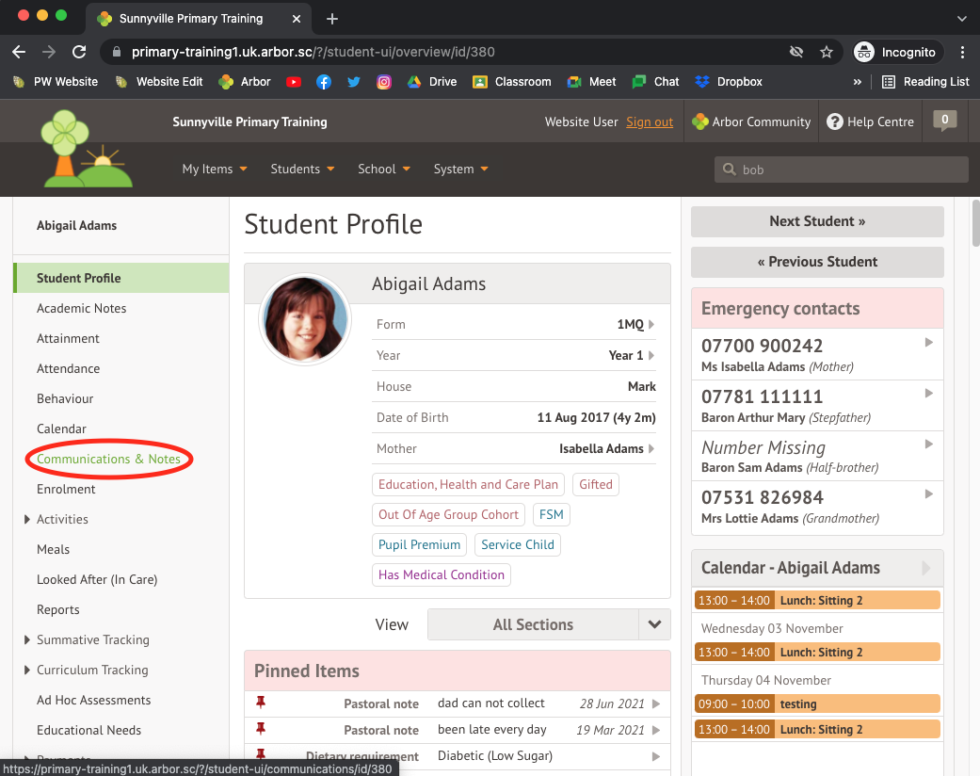
Task: Bookmark this page with the star icon
Action: (826, 52)
